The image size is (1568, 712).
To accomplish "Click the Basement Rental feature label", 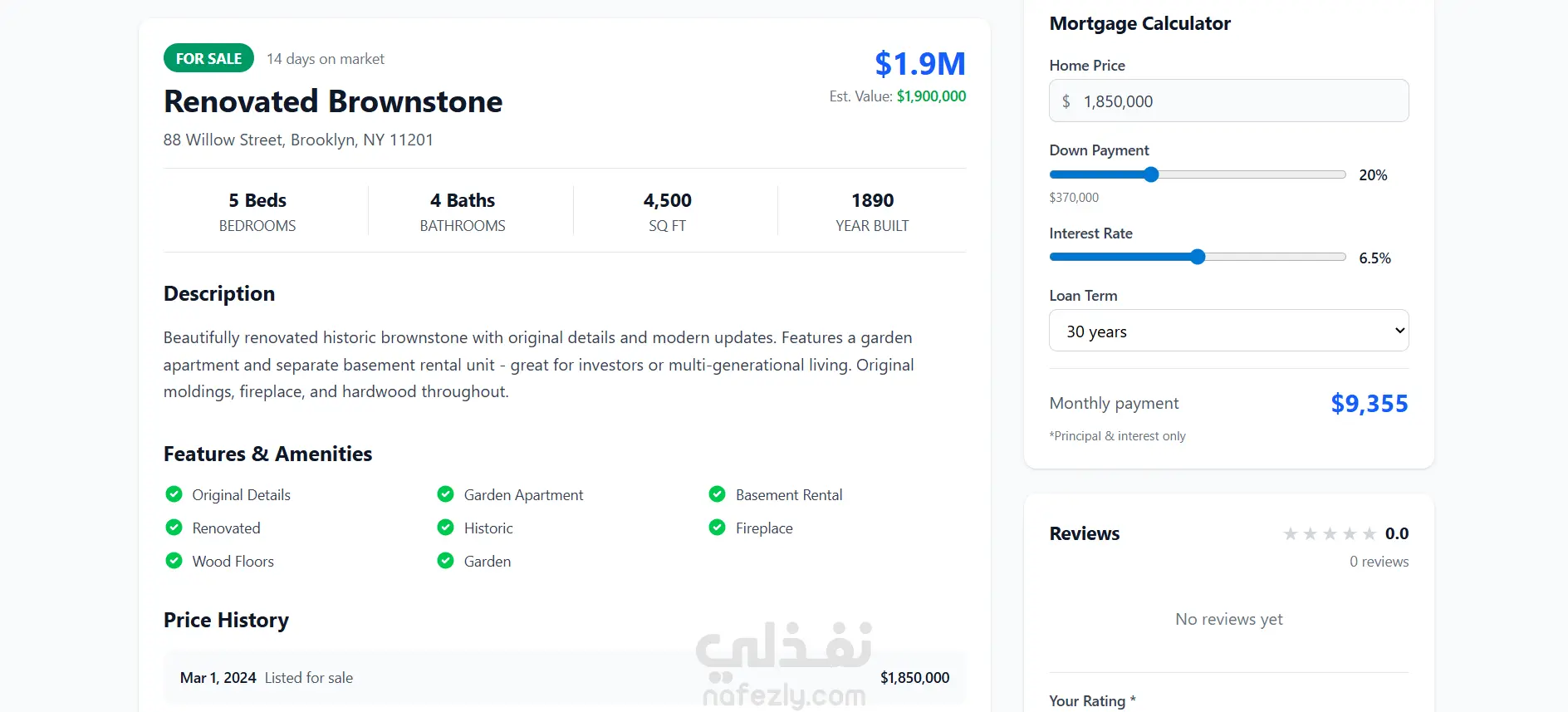I will 789,495.
